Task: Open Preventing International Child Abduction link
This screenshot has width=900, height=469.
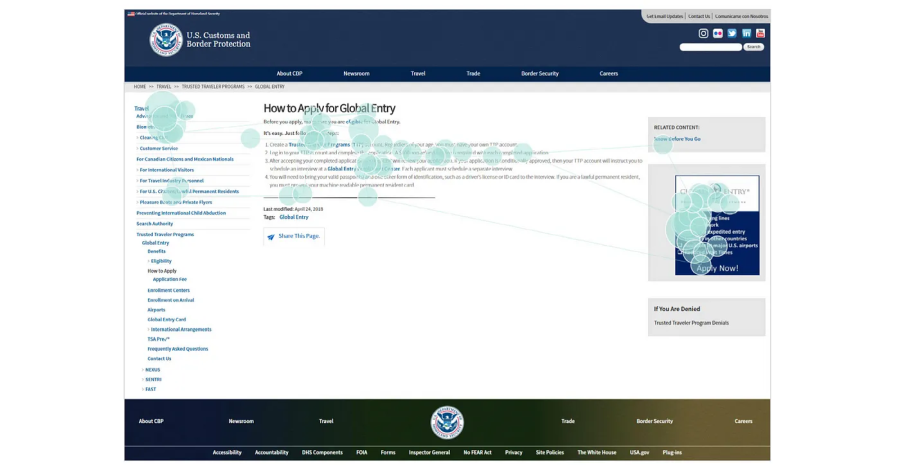Action: tap(181, 213)
